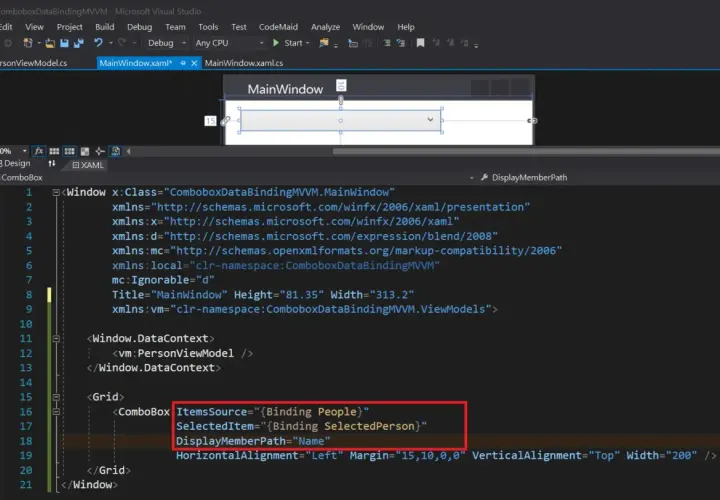This screenshot has height=500, width=720.
Task: Switch to the Design pane tab
Action: click(x=16, y=163)
